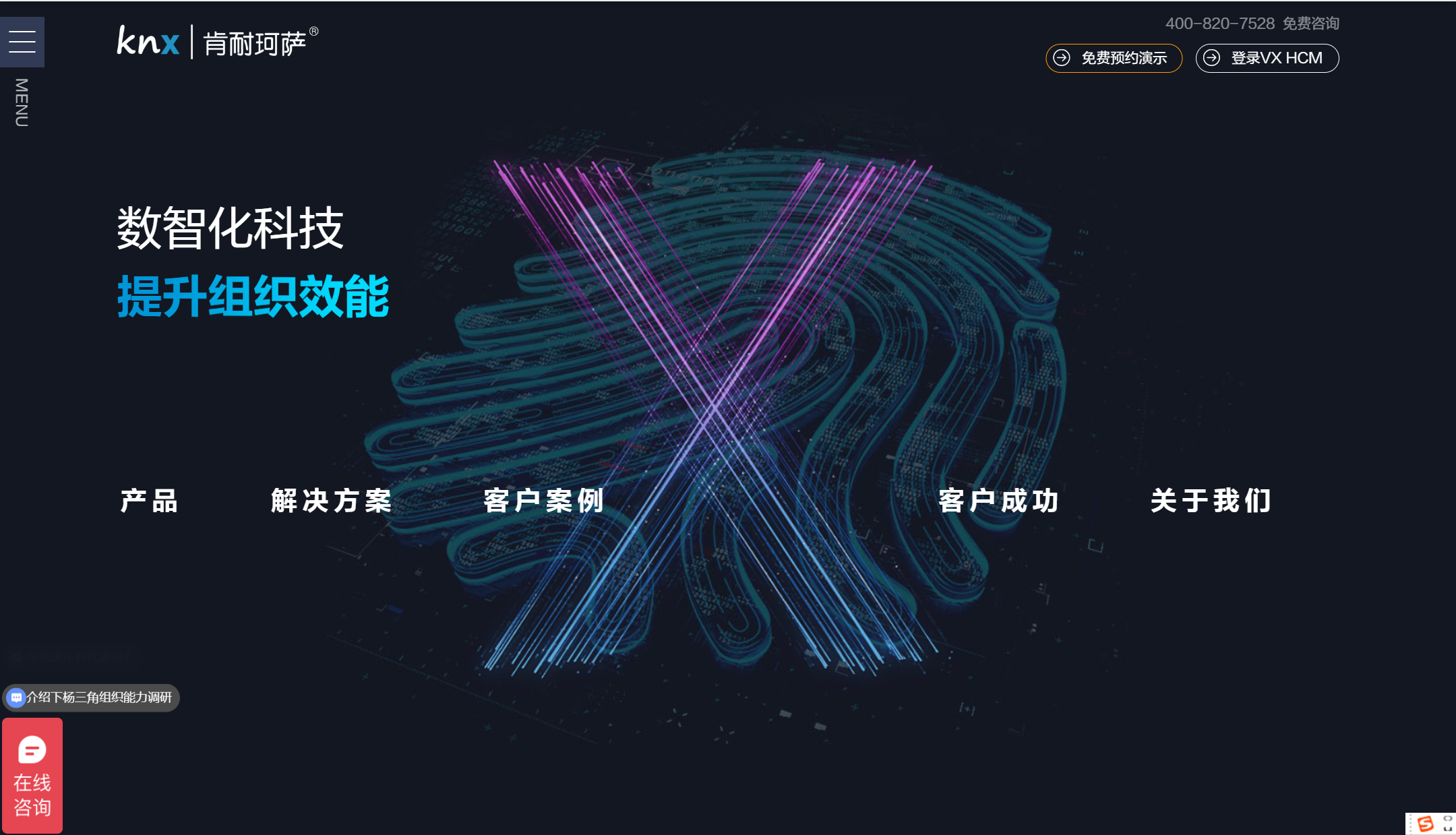
Task: Click blue chat bubble icon in suggestion chip
Action: tap(16, 698)
